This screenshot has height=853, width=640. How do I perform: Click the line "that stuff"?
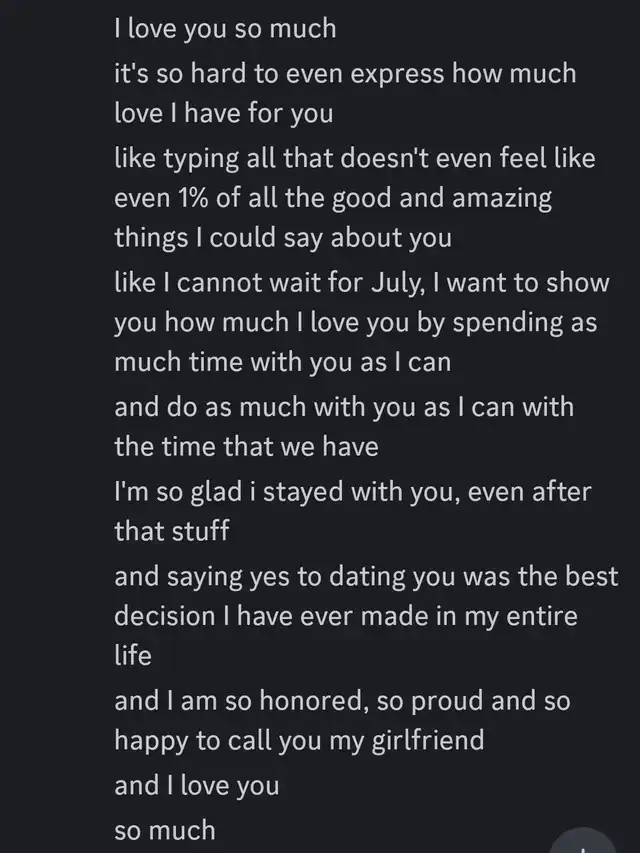(172, 531)
